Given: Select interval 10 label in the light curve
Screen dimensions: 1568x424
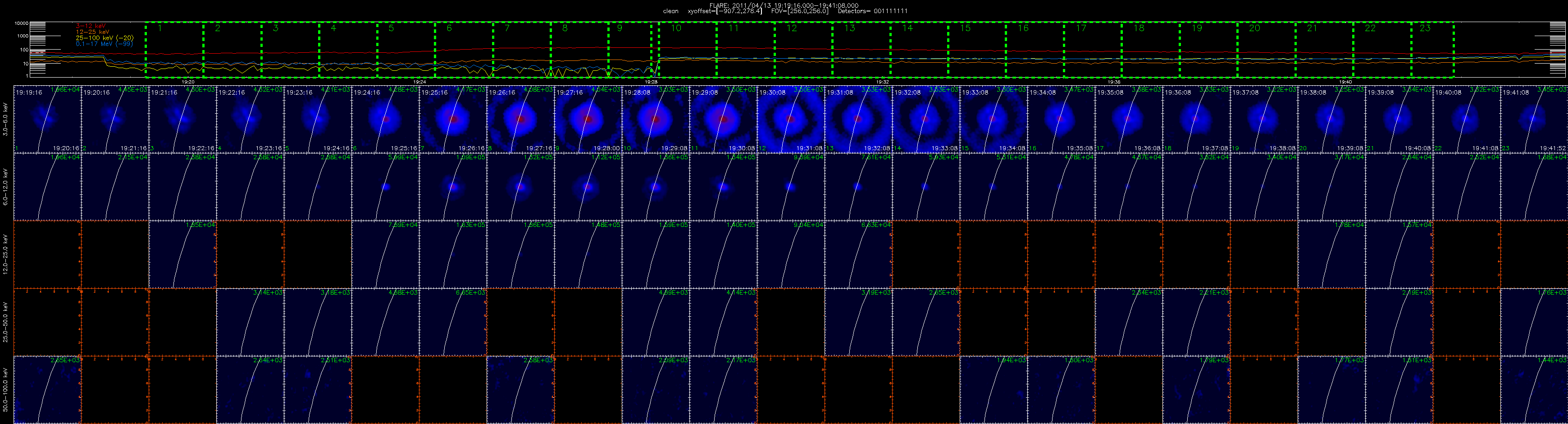Looking at the screenshot, I should click(676, 28).
